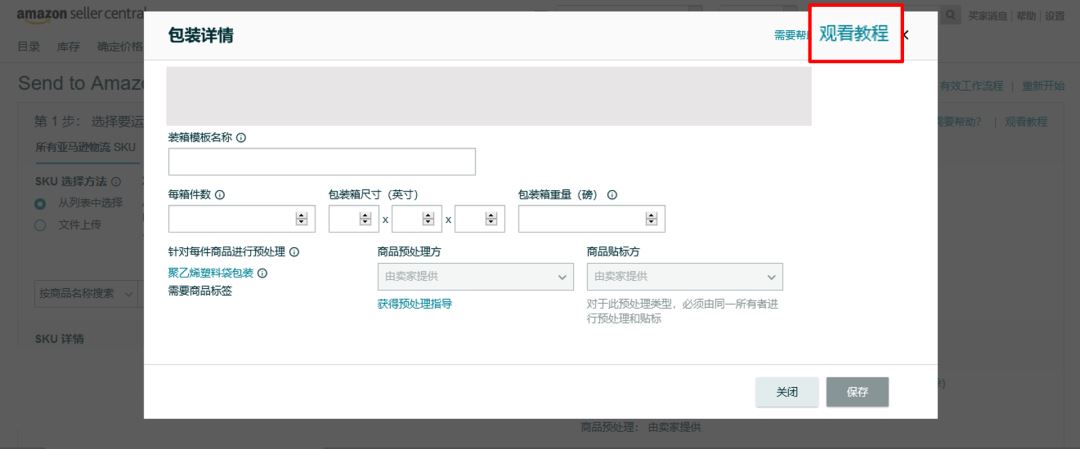Image resolution: width=1080 pixels, height=449 pixels.
Task: Click the search magnifier icon in header
Action: [951, 15]
